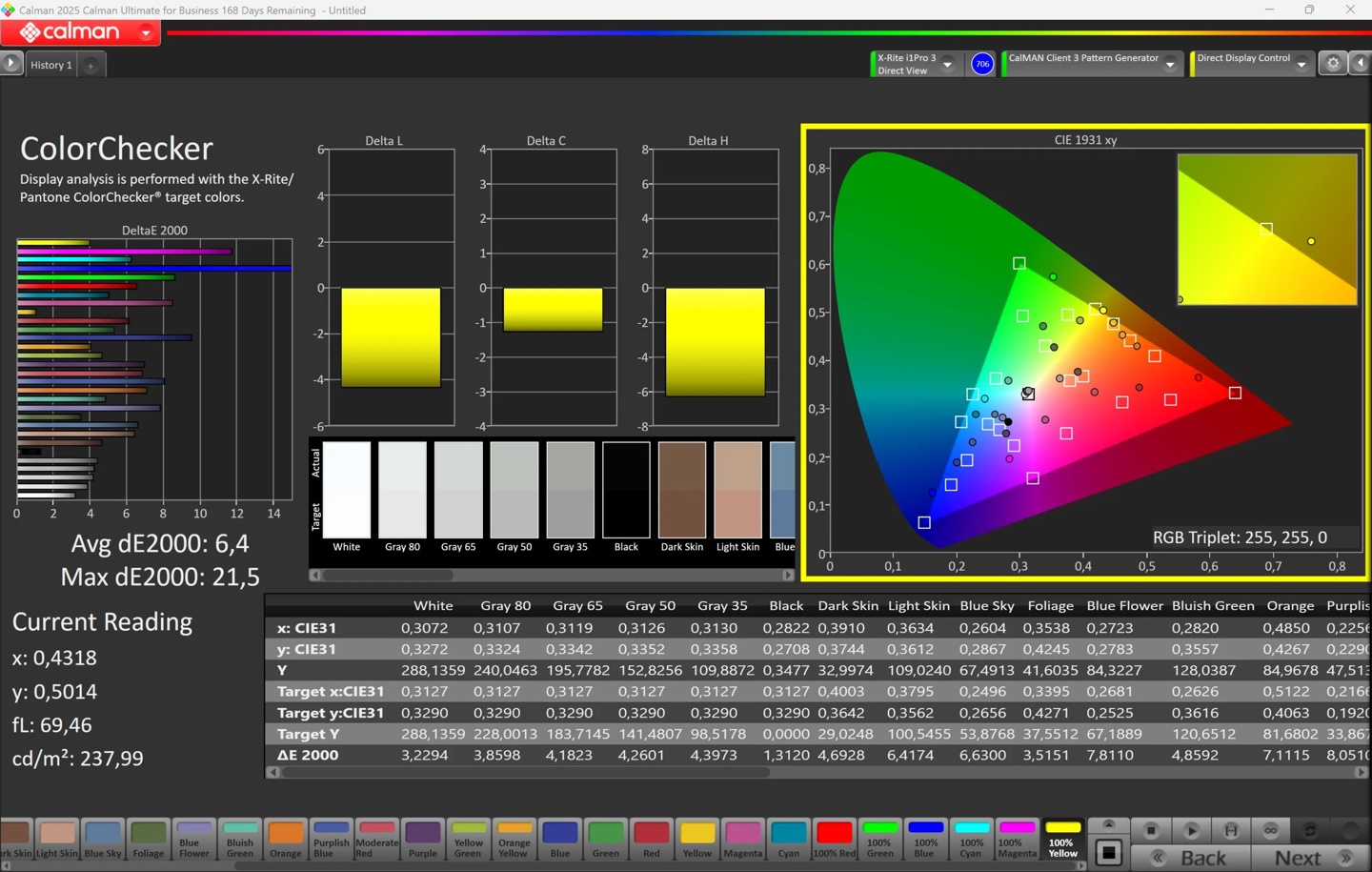Open the CalMAN Client 3 Pattern Generator dropdown

coord(1170,65)
